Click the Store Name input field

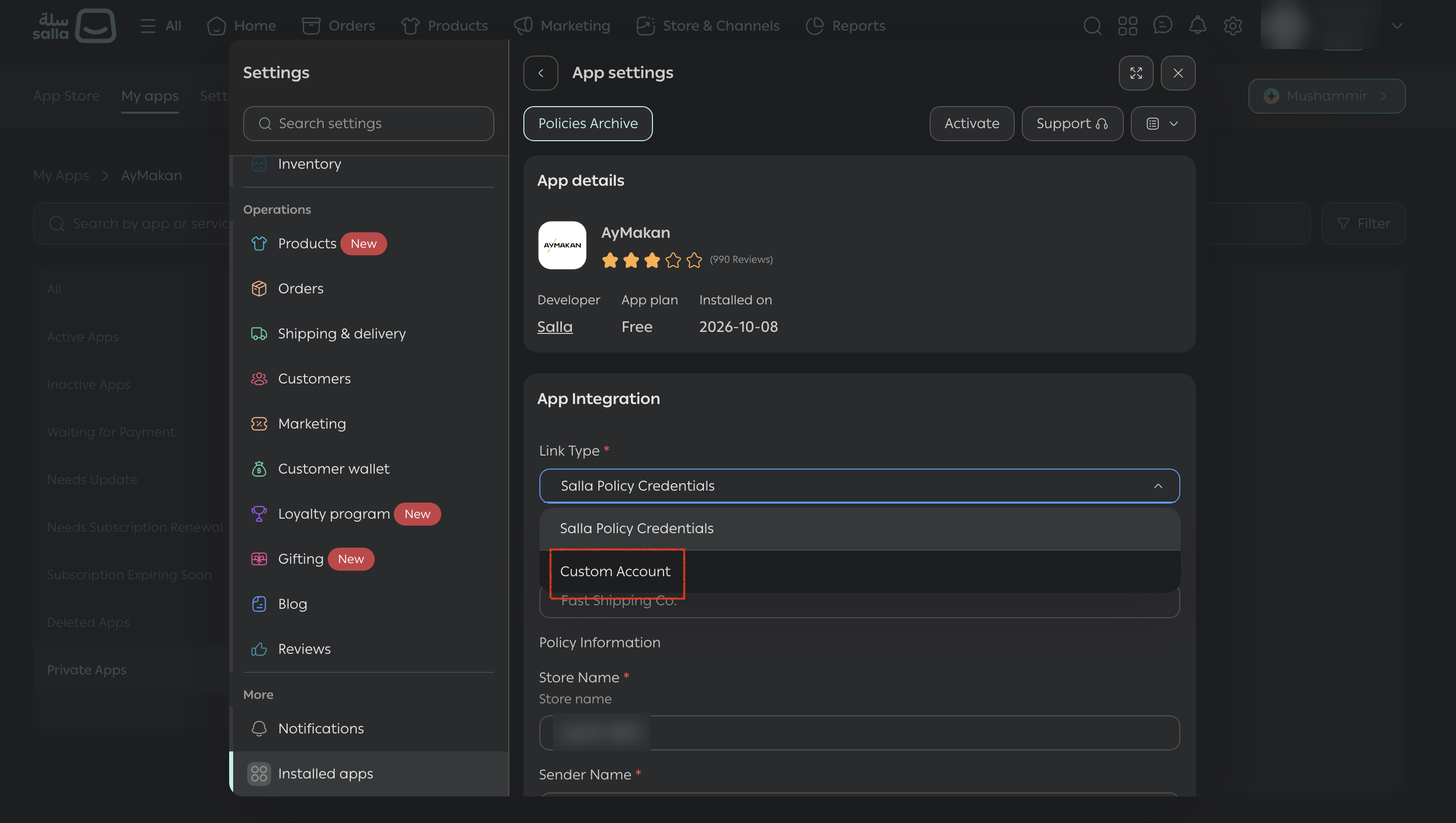point(859,733)
